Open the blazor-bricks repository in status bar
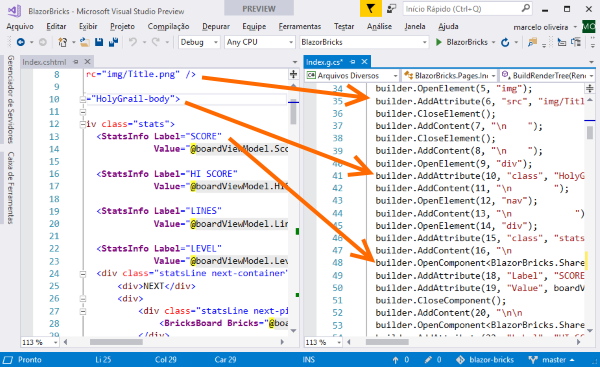Viewport: 600px width, 367px height. 485,360
